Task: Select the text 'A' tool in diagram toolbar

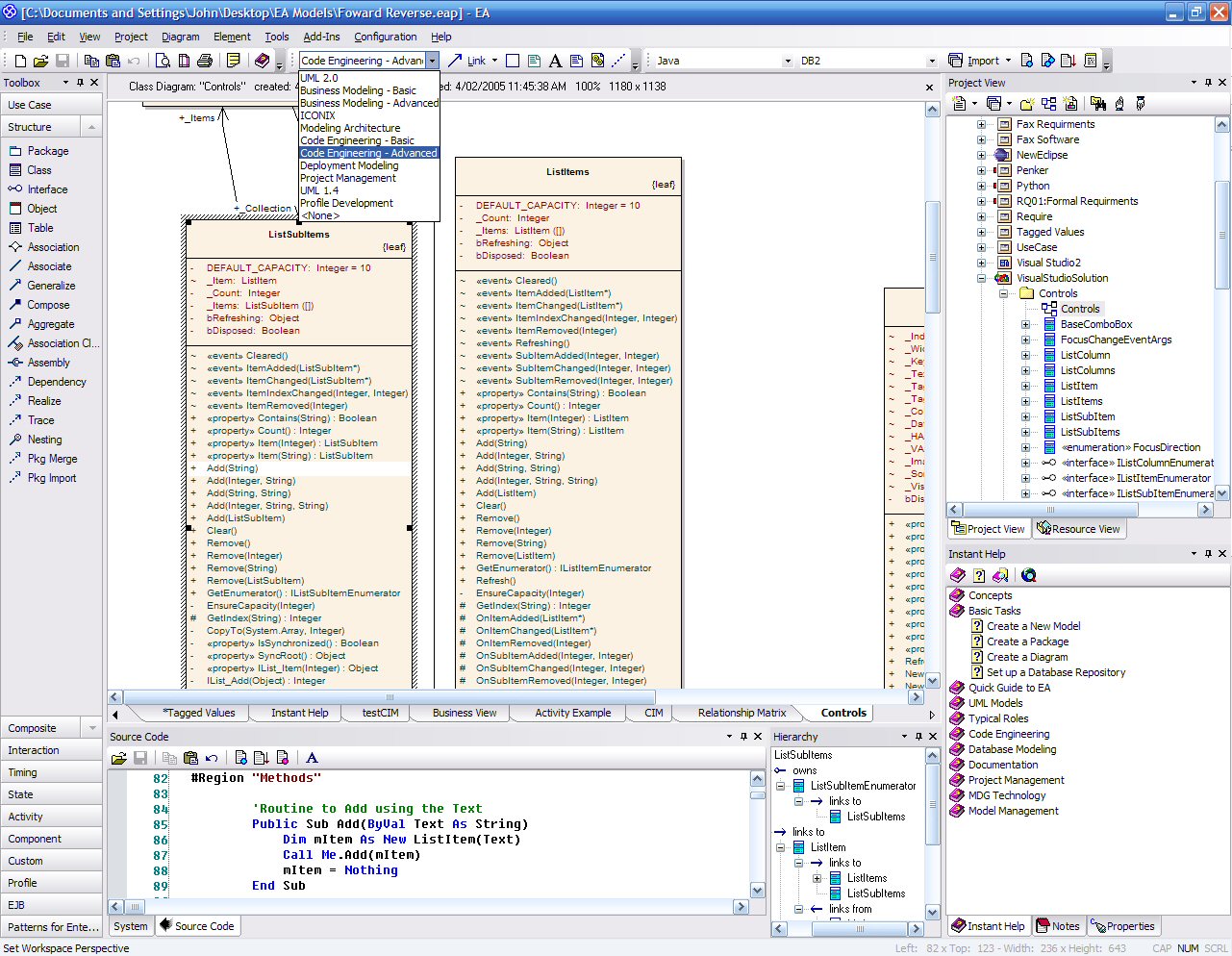Action: pyautogui.click(x=555, y=61)
